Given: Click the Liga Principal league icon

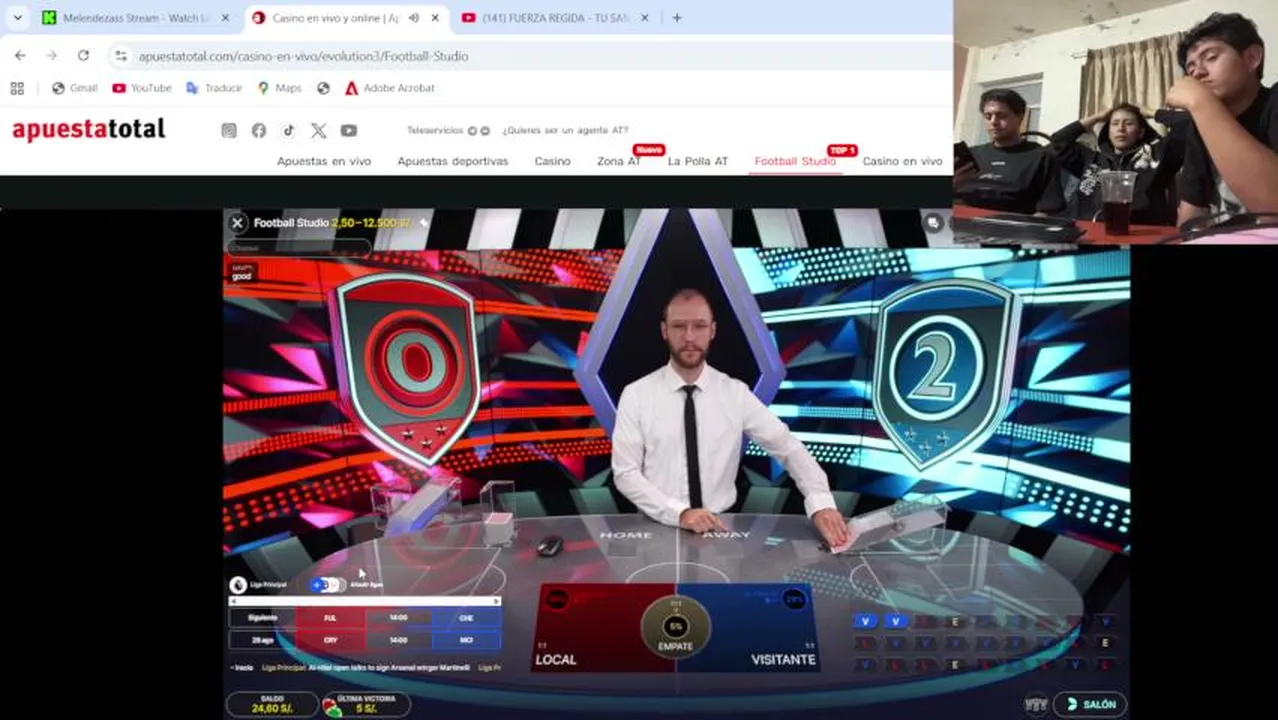Looking at the screenshot, I should [x=238, y=585].
